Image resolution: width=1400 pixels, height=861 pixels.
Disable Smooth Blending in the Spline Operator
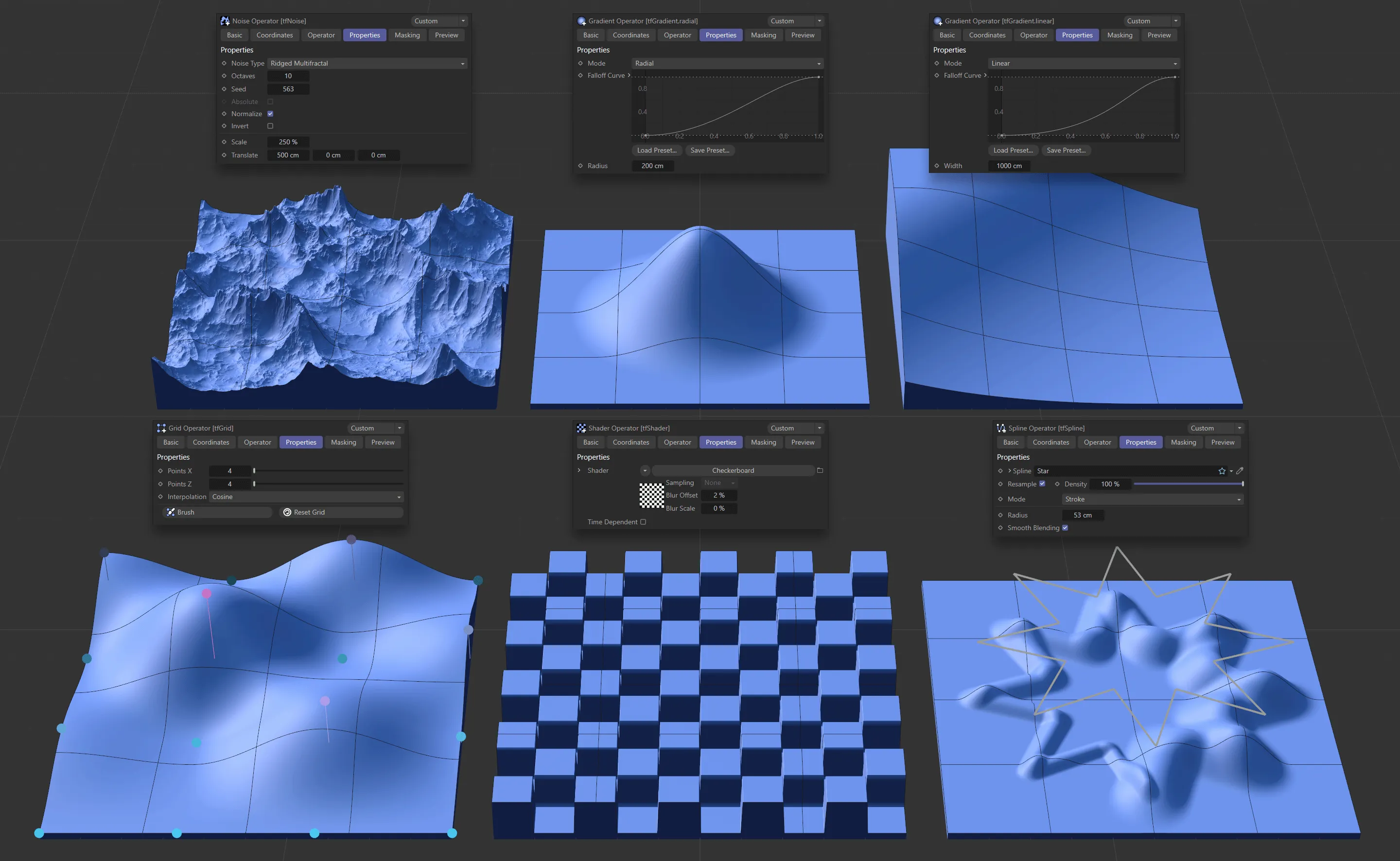1065,527
